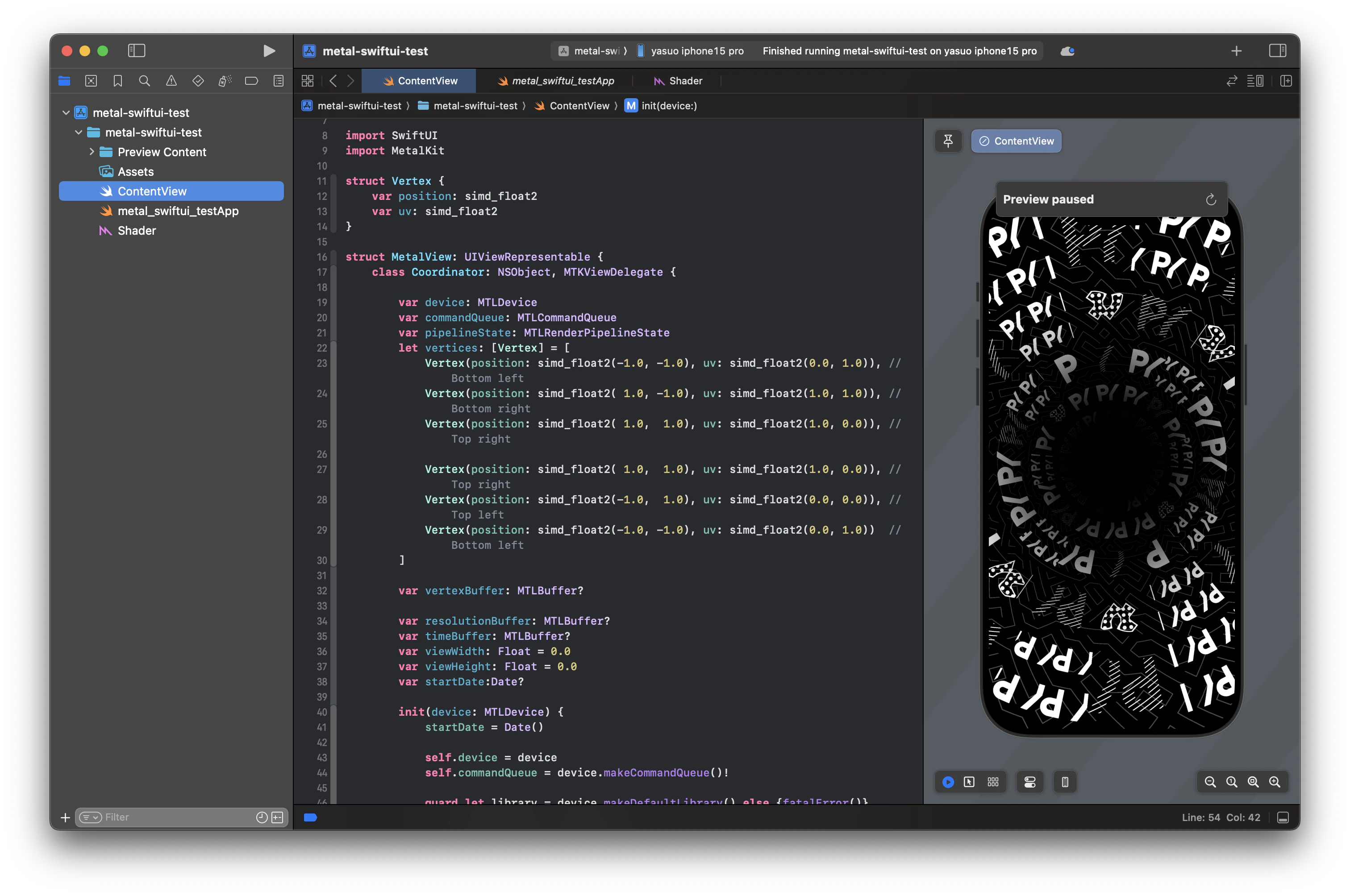Refresh the paused preview
The height and width of the screenshot is (896, 1350).
click(x=1211, y=199)
